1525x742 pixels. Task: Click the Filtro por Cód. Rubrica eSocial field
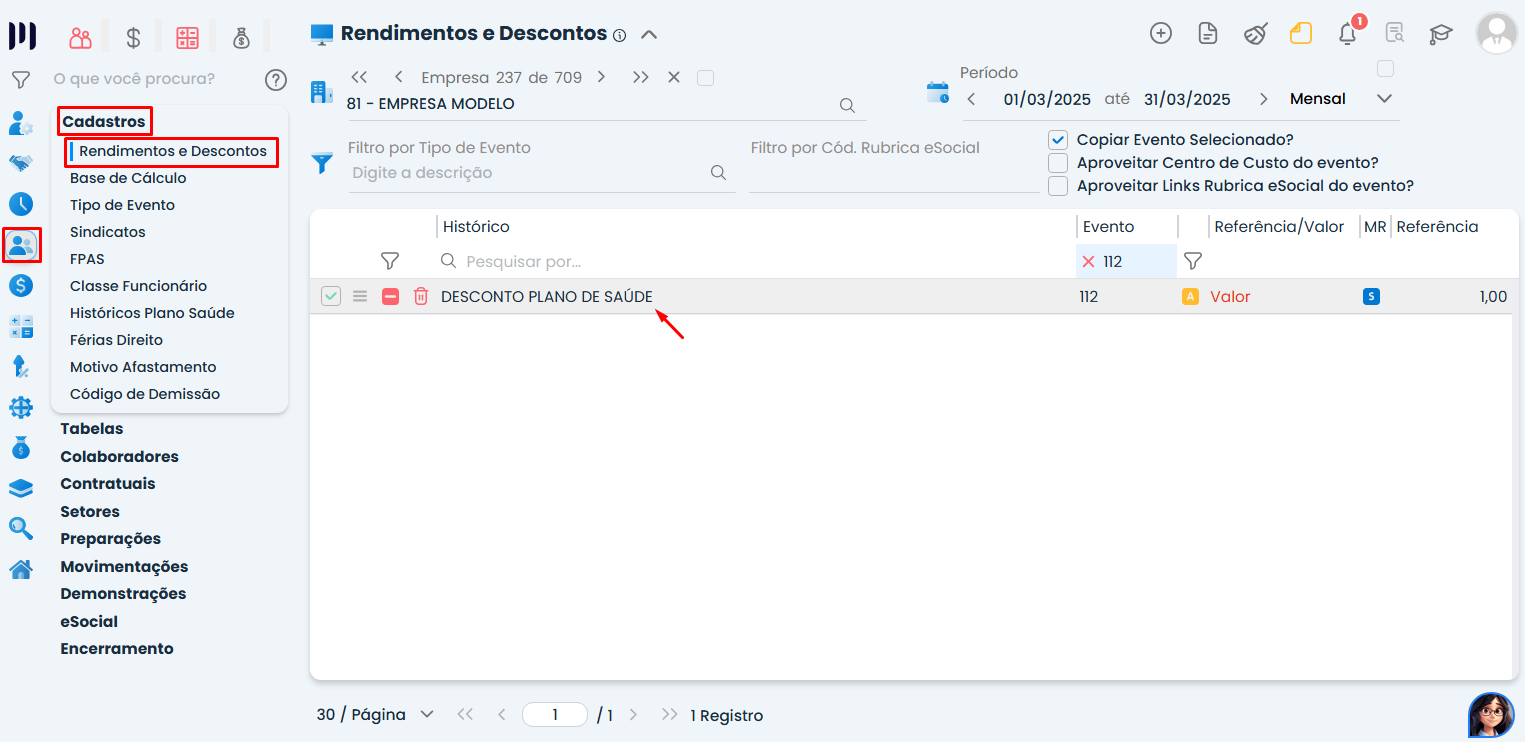click(x=893, y=173)
